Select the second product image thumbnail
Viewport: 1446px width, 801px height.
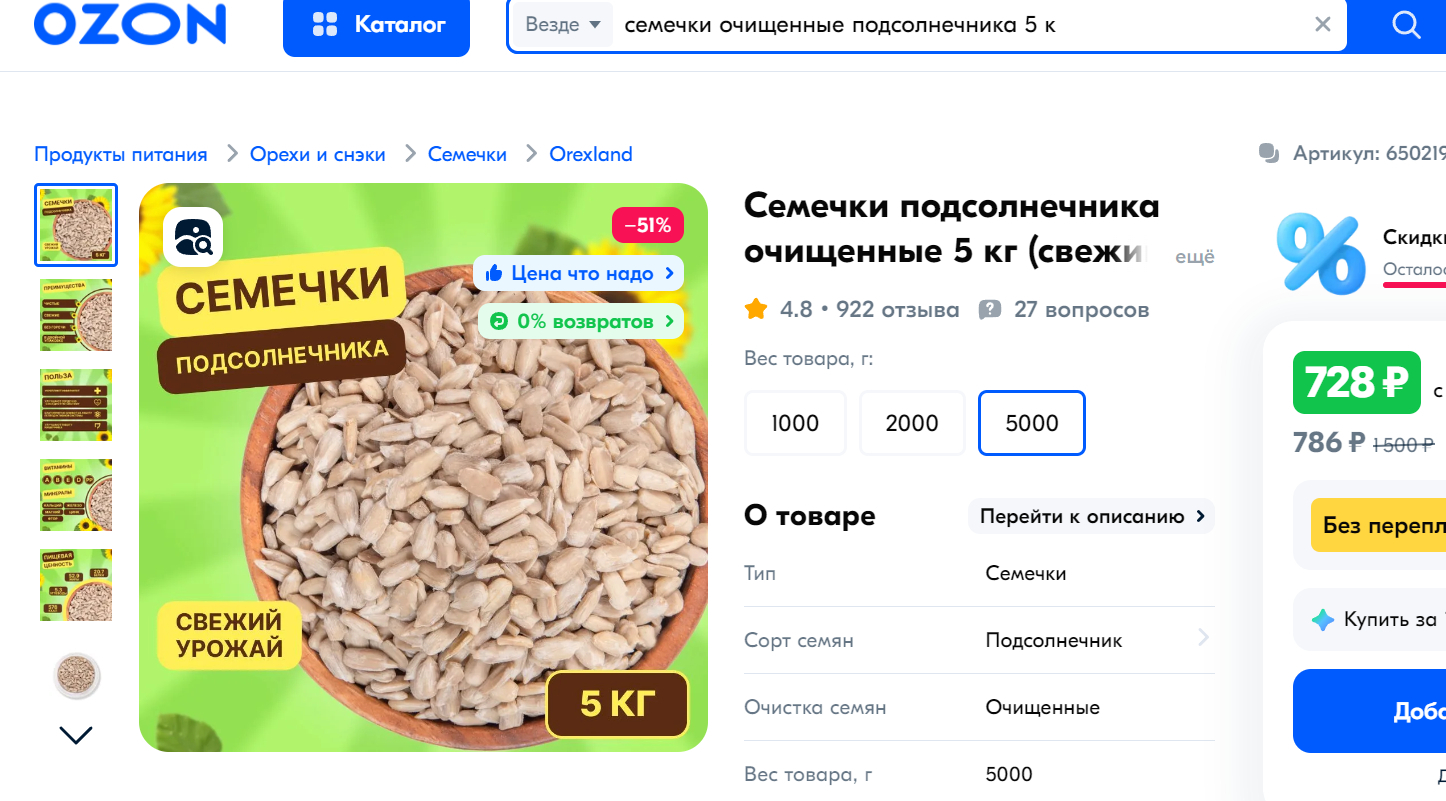click(x=76, y=315)
